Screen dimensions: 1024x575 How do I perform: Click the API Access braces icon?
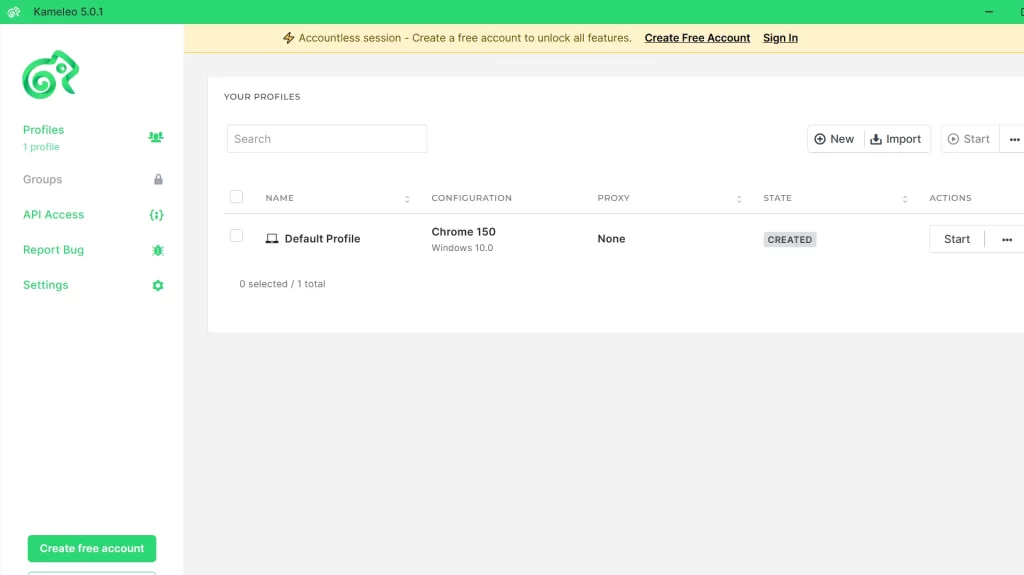[x=156, y=215]
